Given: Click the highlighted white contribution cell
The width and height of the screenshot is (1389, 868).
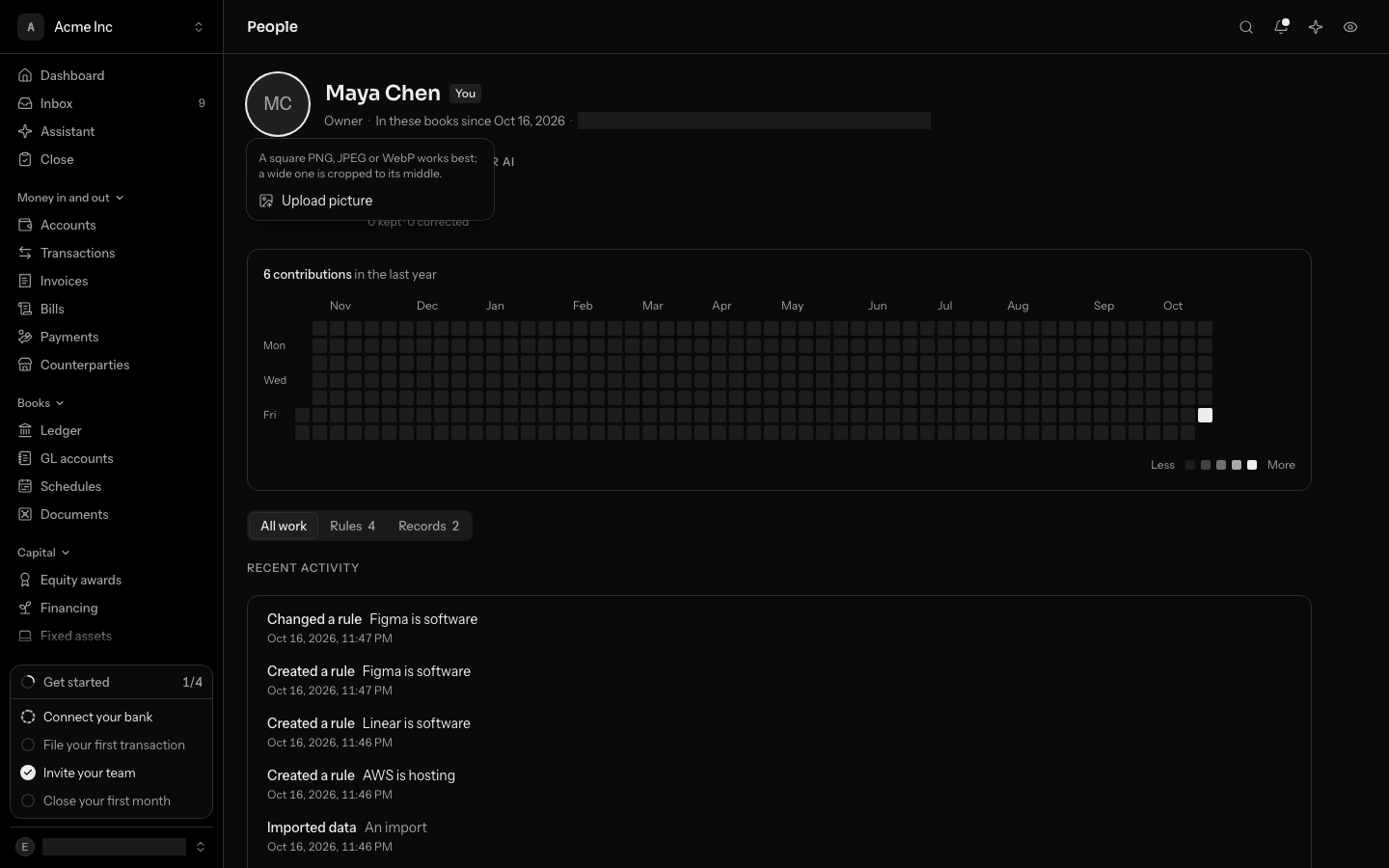Looking at the screenshot, I should click(1205, 415).
